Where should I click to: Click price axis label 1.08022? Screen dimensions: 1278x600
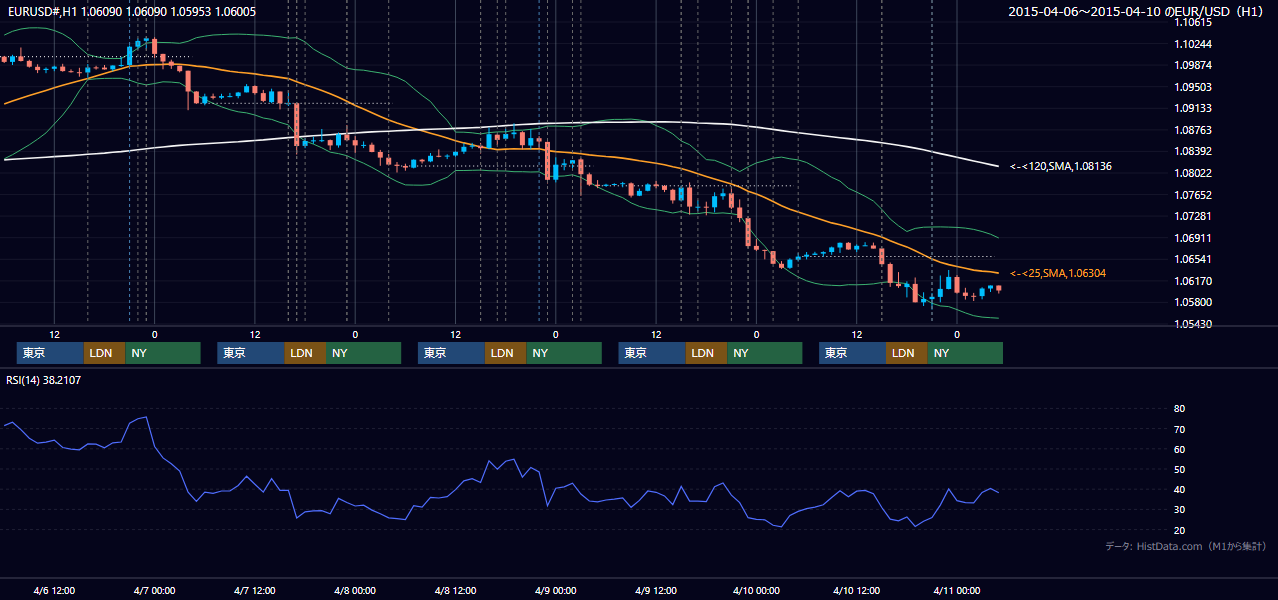(x=1193, y=173)
